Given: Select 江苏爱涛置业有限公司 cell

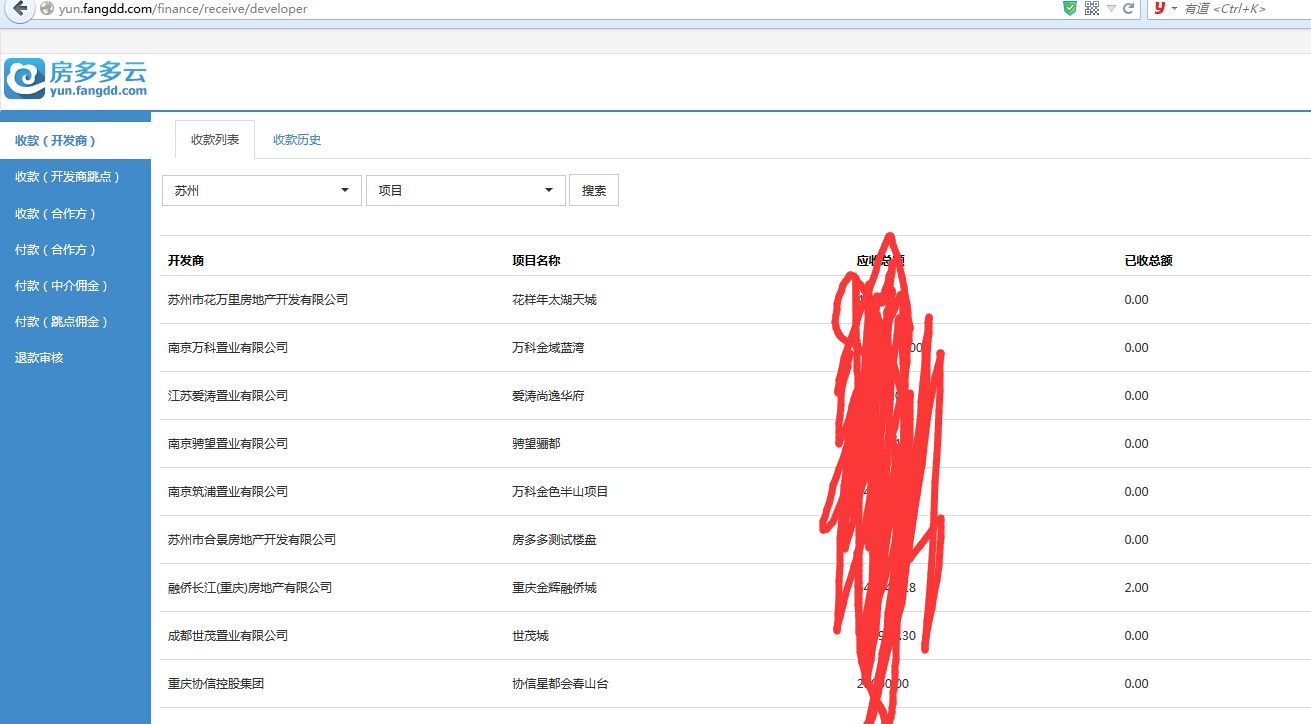Looking at the screenshot, I should (x=228, y=395).
